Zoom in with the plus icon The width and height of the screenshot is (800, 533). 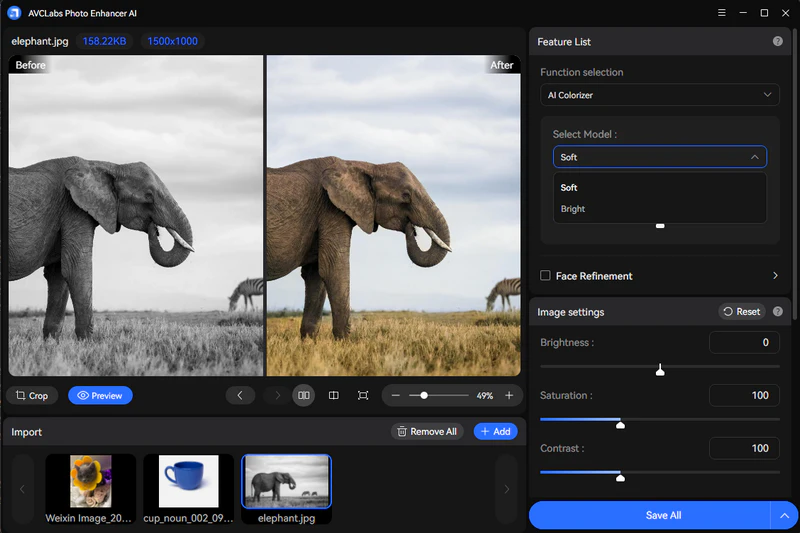coord(509,396)
